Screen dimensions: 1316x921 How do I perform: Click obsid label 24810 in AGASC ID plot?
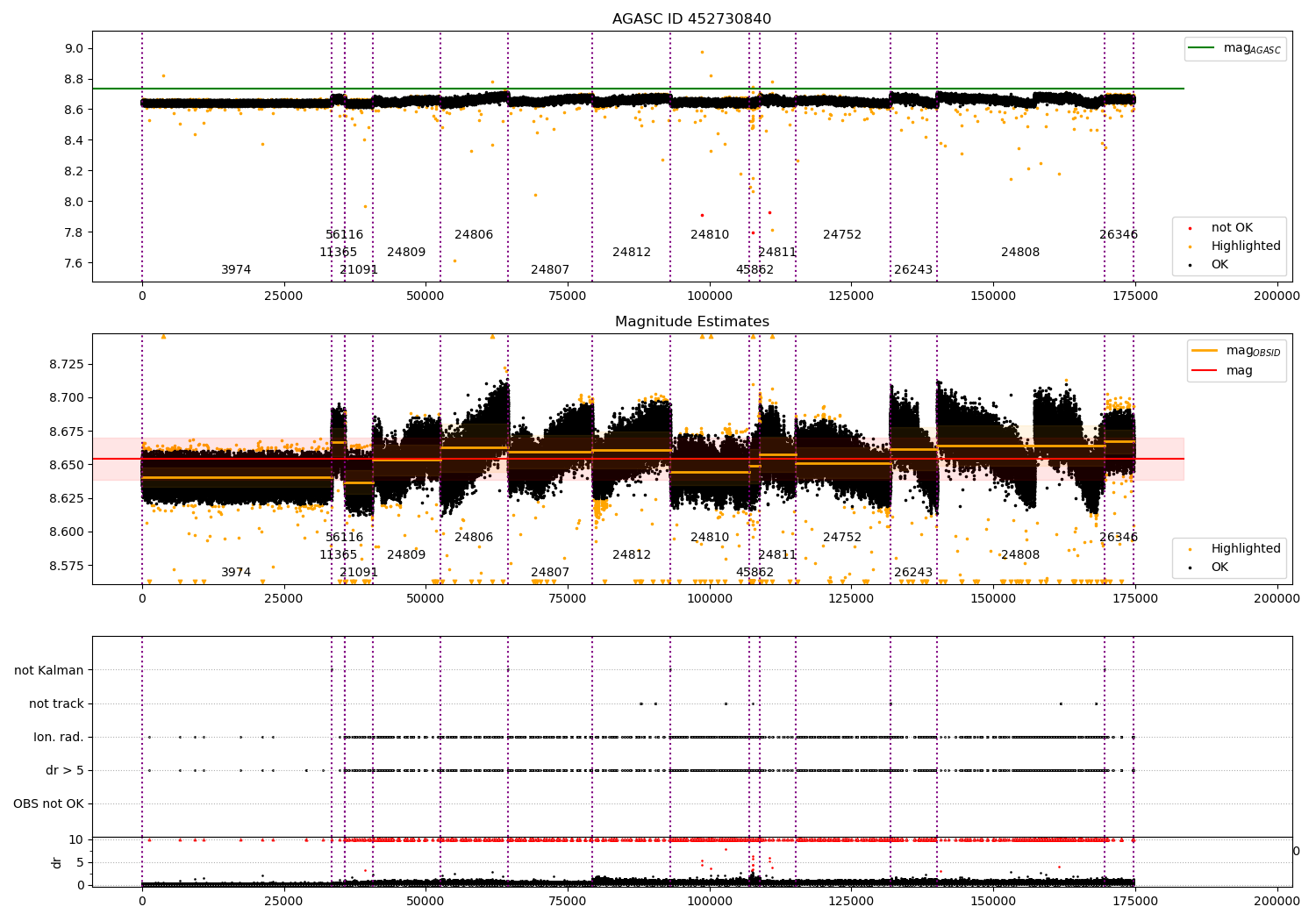[x=710, y=235]
